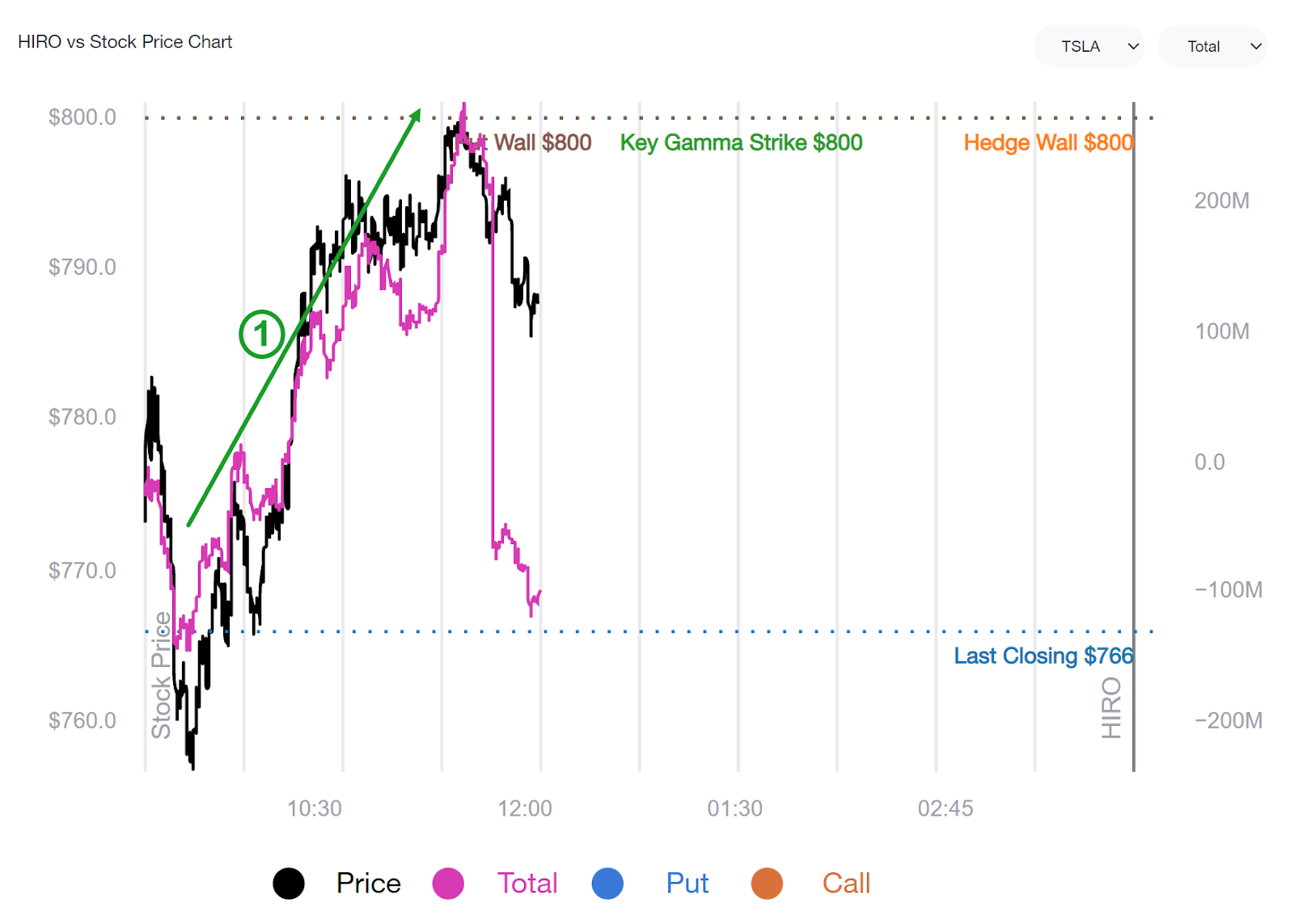Image resolution: width=1294 pixels, height=924 pixels.
Task: Open the Total data type dropdown
Action: click(1212, 46)
